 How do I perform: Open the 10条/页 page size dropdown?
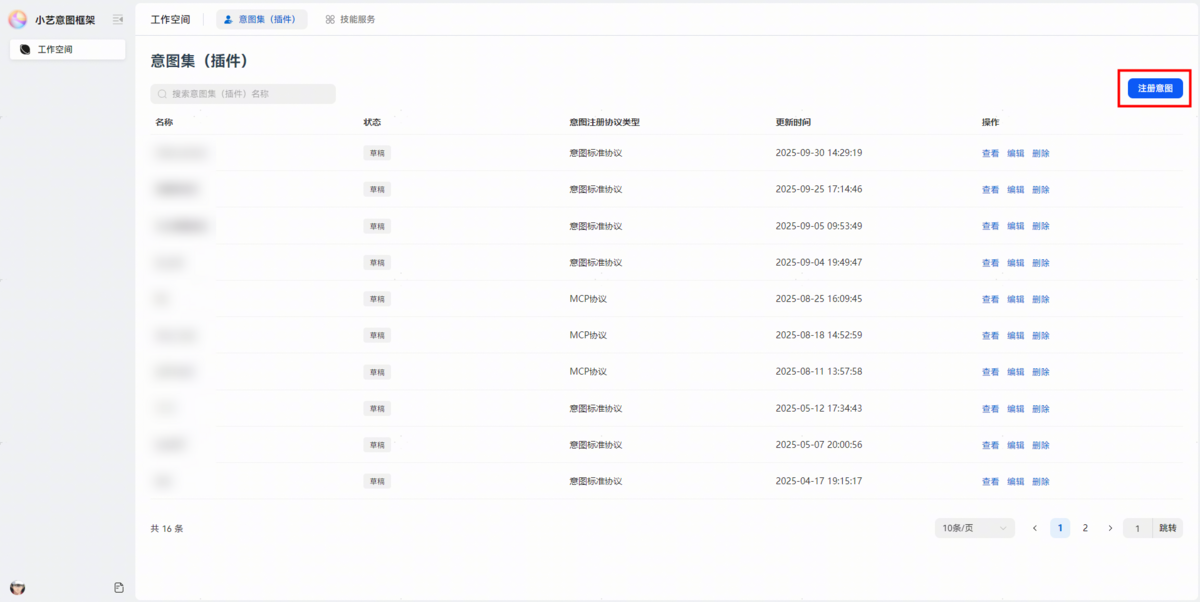pyautogui.click(x=973, y=528)
